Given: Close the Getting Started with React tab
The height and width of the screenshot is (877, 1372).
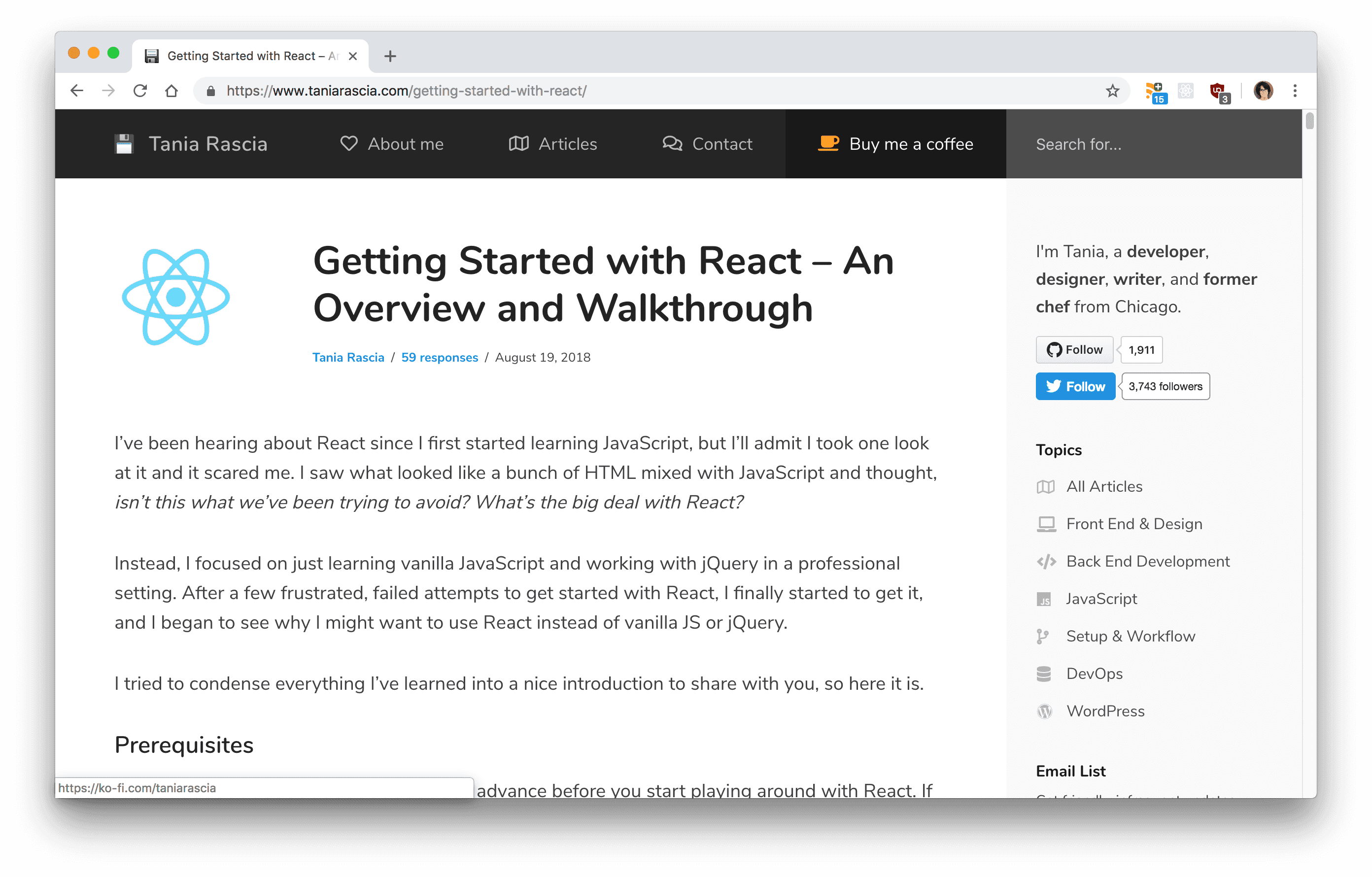Looking at the screenshot, I should (353, 56).
